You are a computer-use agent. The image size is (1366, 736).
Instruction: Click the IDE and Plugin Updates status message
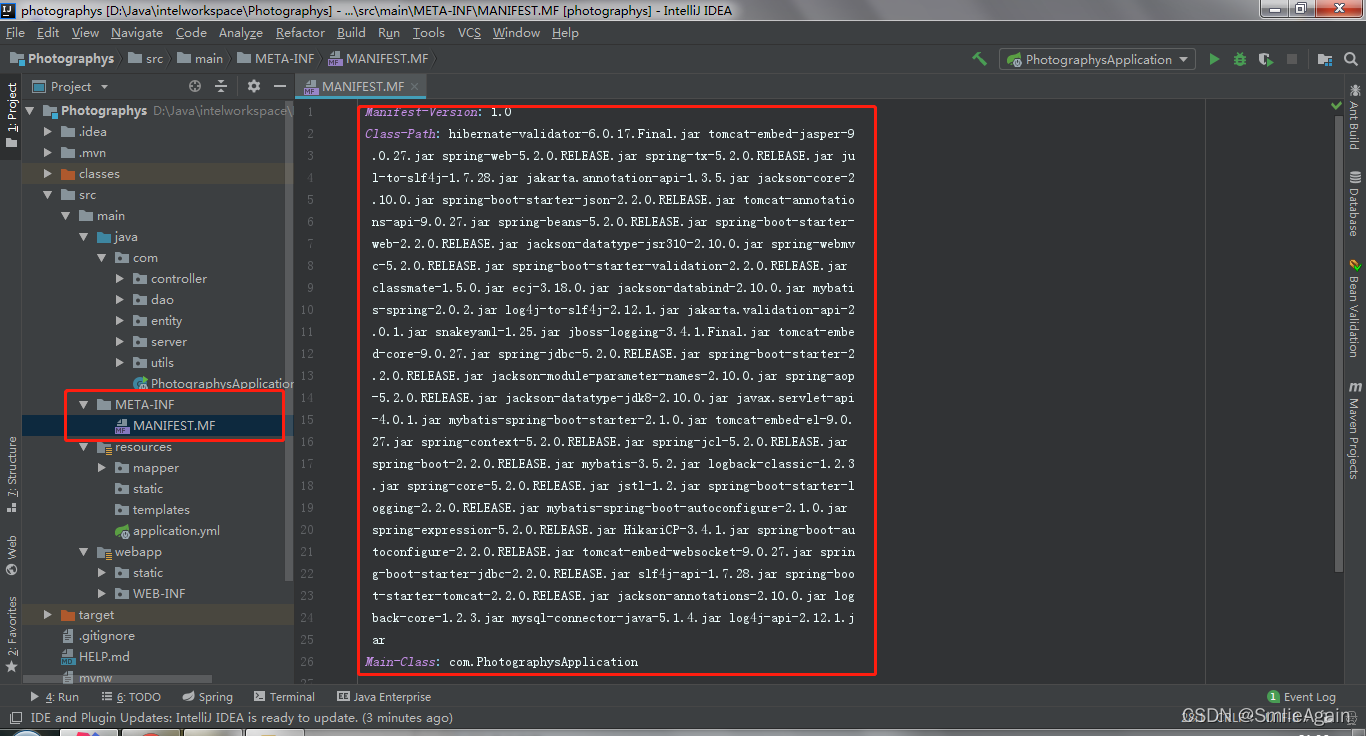(241, 717)
